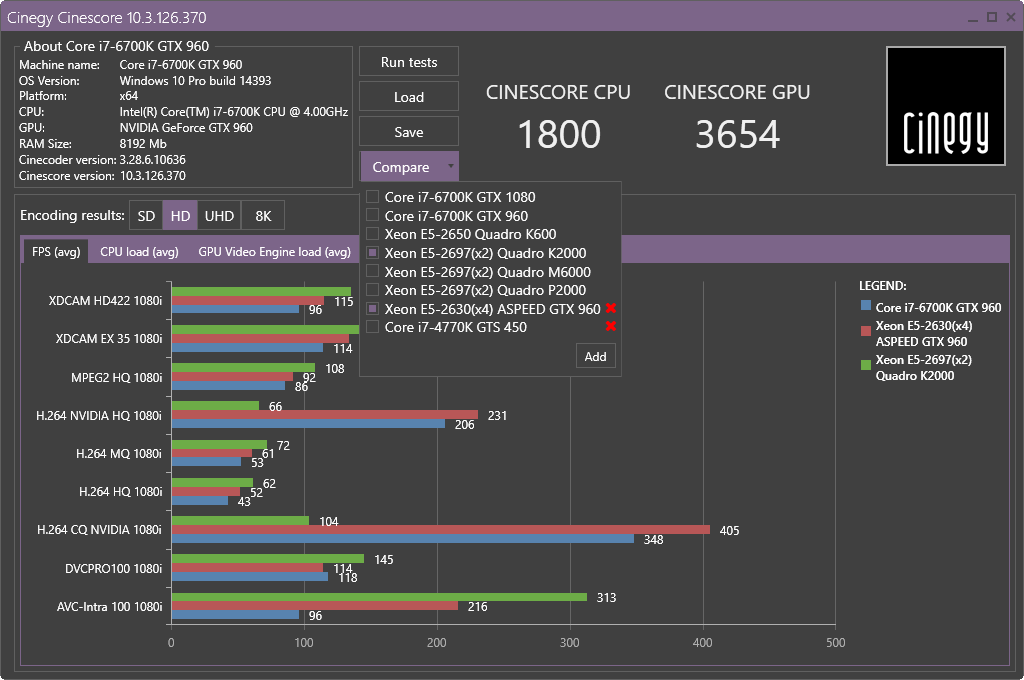1024x680 pixels.
Task: Click green legend swatch Xeon E5-2697(x2)
Action: pos(866,364)
